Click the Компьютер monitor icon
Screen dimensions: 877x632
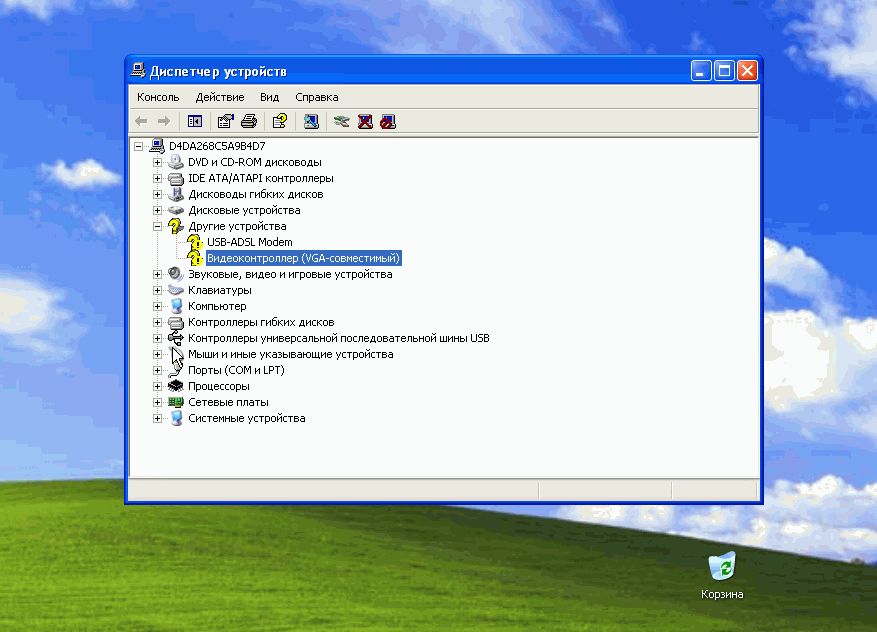pyautogui.click(x=176, y=306)
